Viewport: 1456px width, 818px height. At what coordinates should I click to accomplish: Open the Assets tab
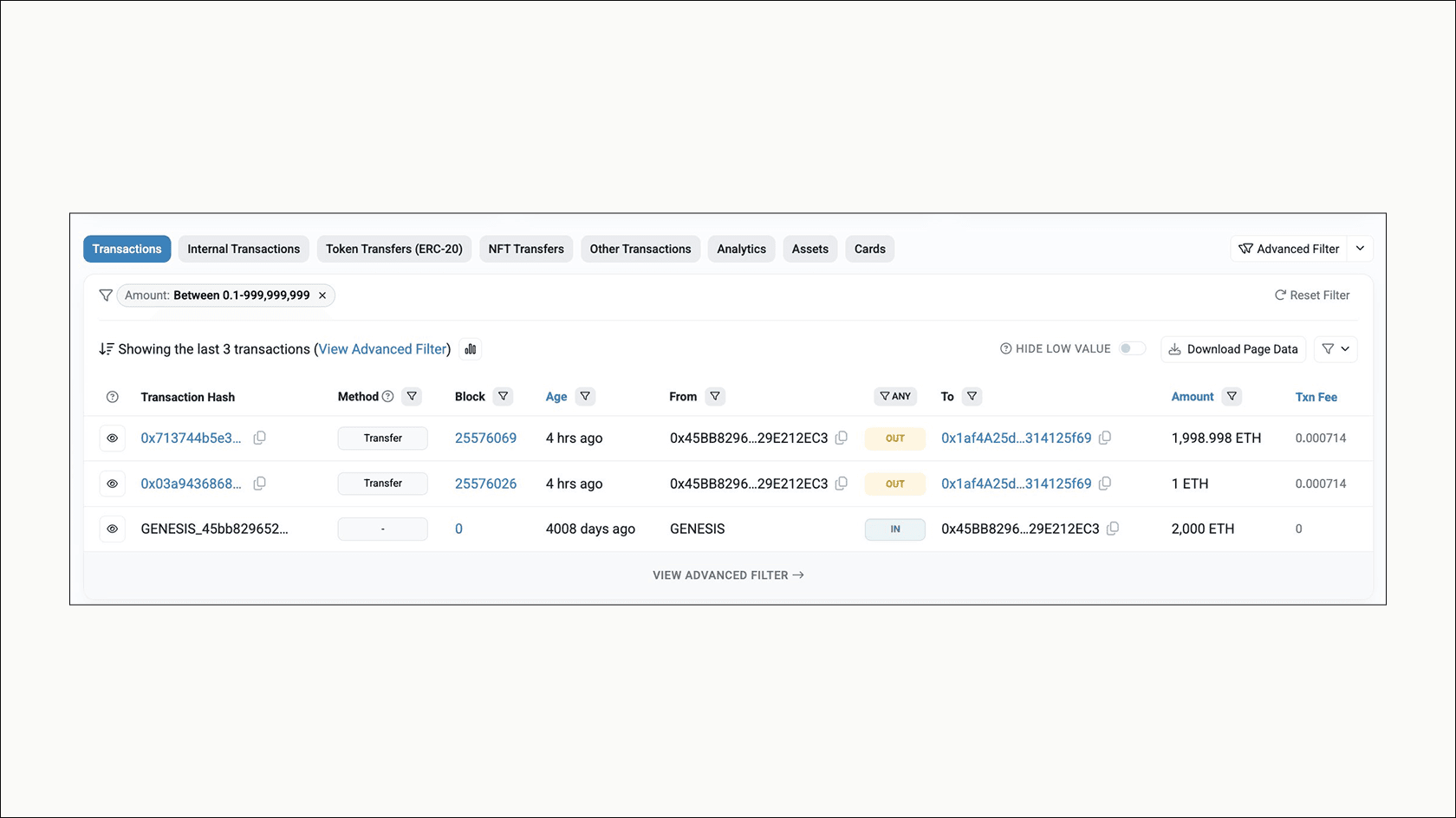[x=810, y=249]
